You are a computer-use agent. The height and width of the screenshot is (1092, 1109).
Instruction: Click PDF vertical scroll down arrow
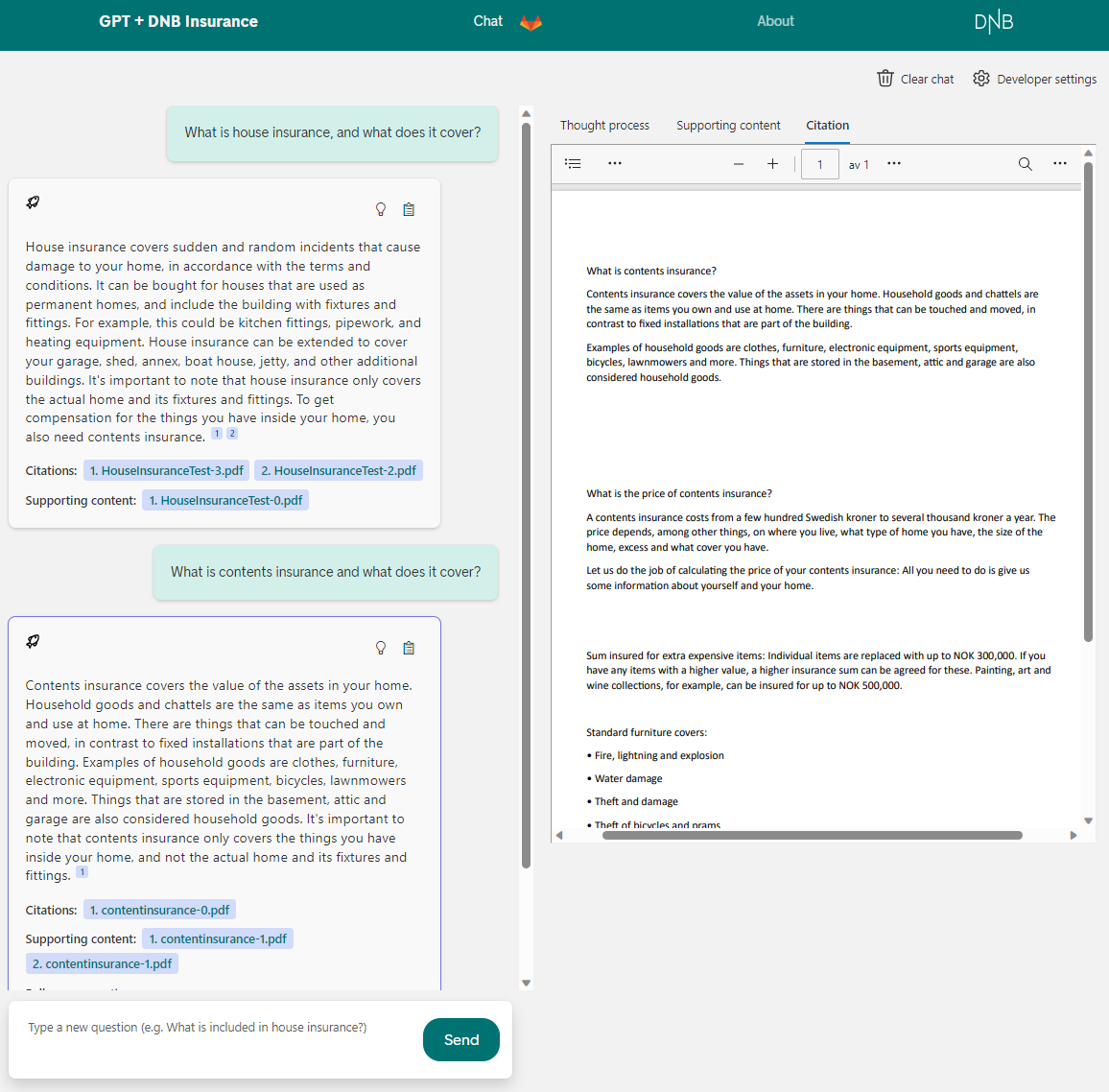point(1089,821)
